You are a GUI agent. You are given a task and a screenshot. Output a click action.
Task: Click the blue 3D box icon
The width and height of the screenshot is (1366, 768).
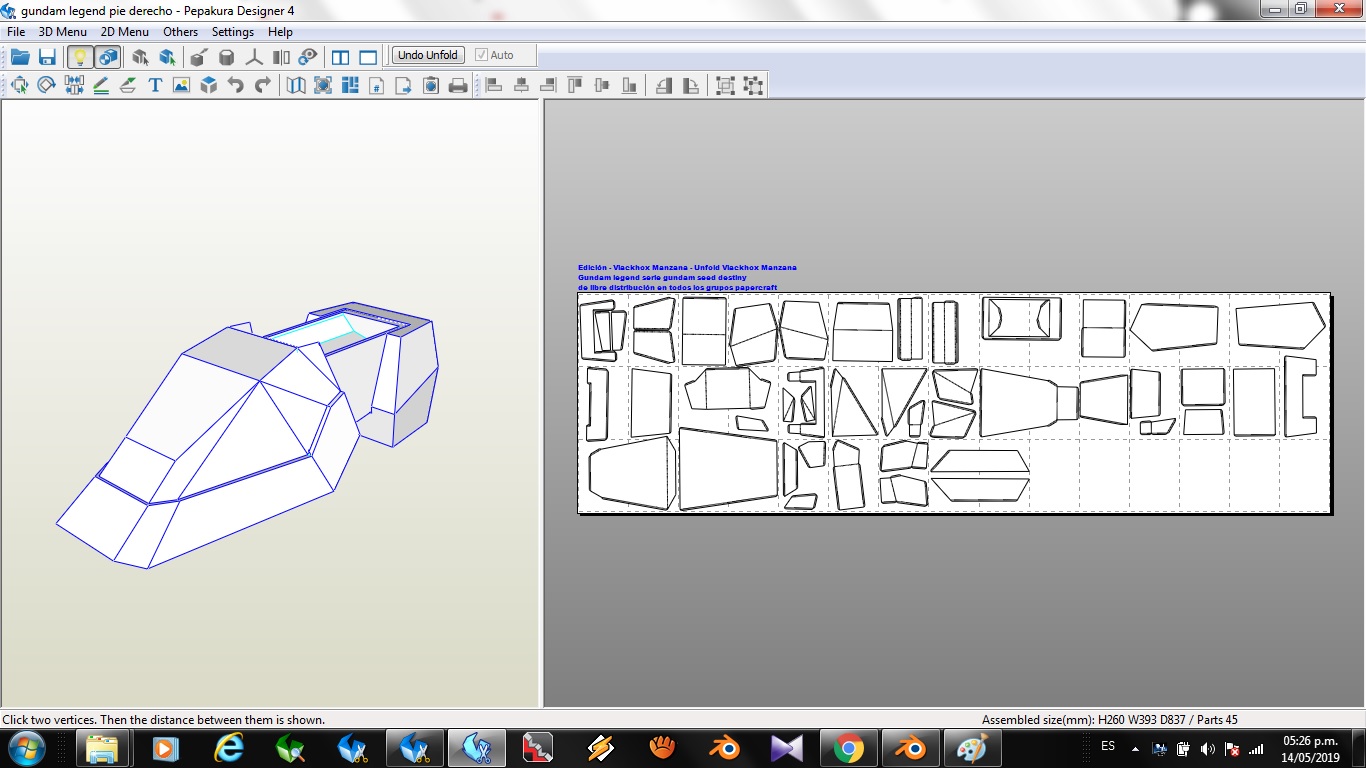pos(208,85)
